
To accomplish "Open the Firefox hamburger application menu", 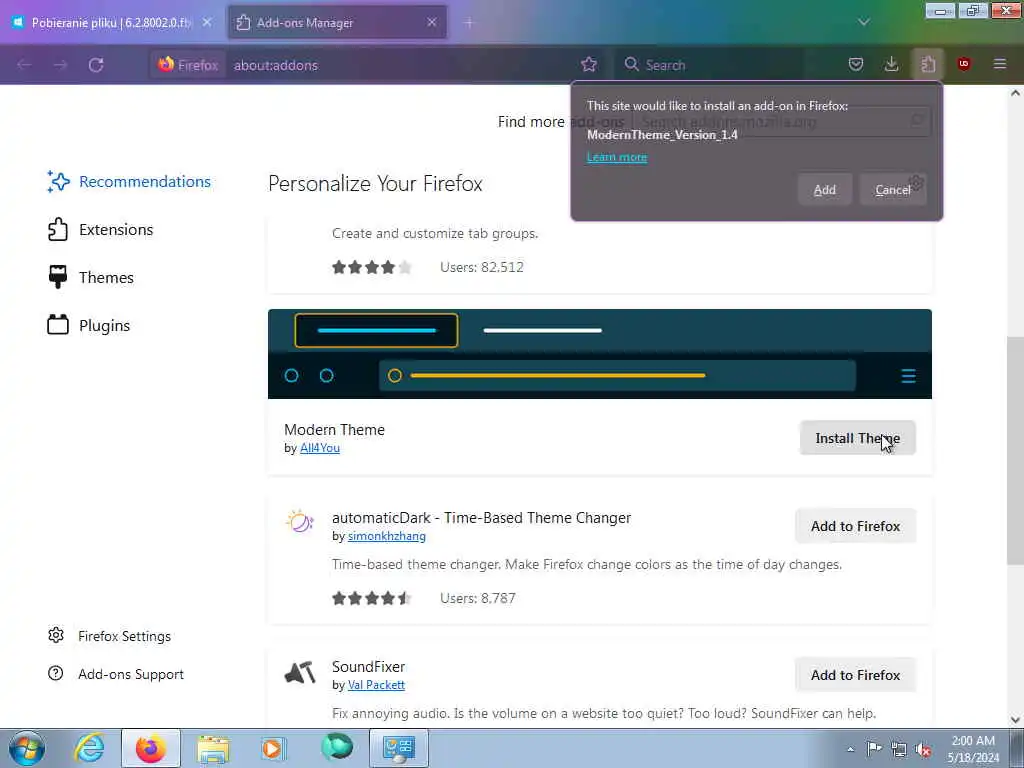I will click(x=1000, y=64).
